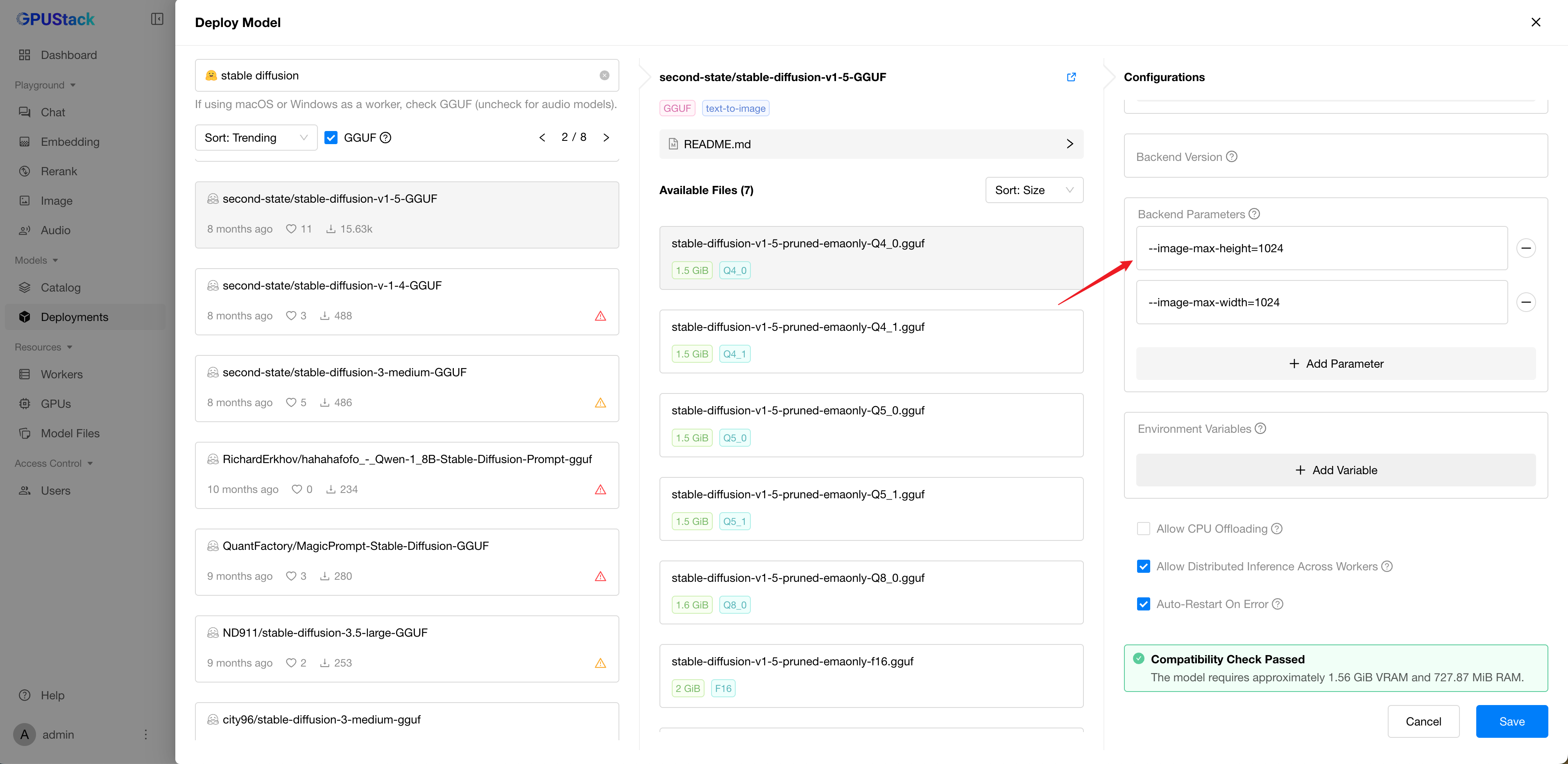Click the Catalog layers icon
This screenshot has width=1568, height=764.
click(x=24, y=287)
